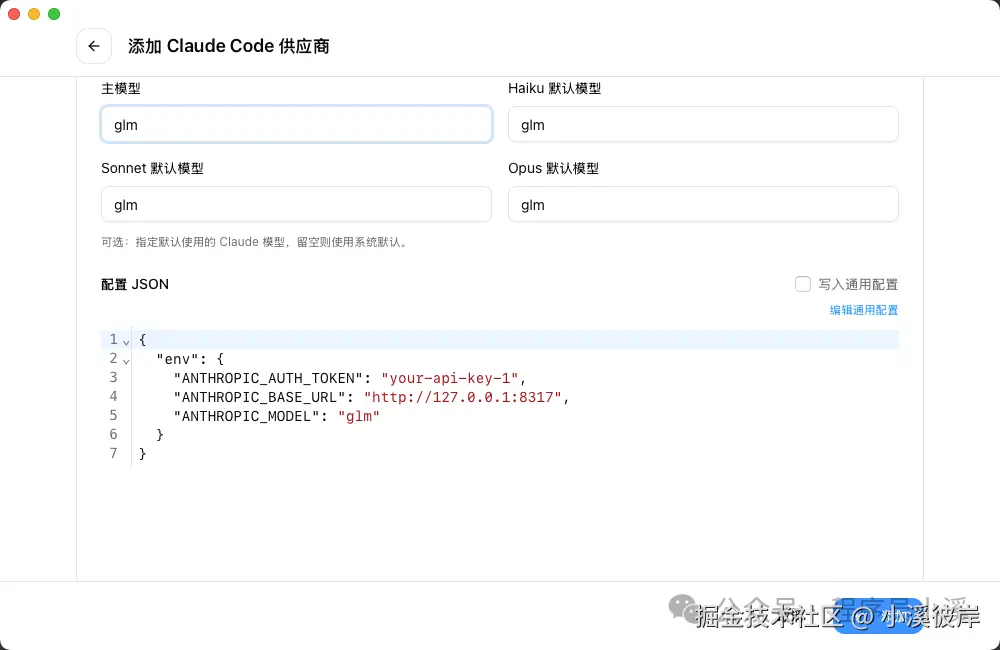The image size is (1000, 650).
Task: Click the "ANTHROPIC_BASE_URL" key text
Action: pyautogui.click(x=260, y=397)
